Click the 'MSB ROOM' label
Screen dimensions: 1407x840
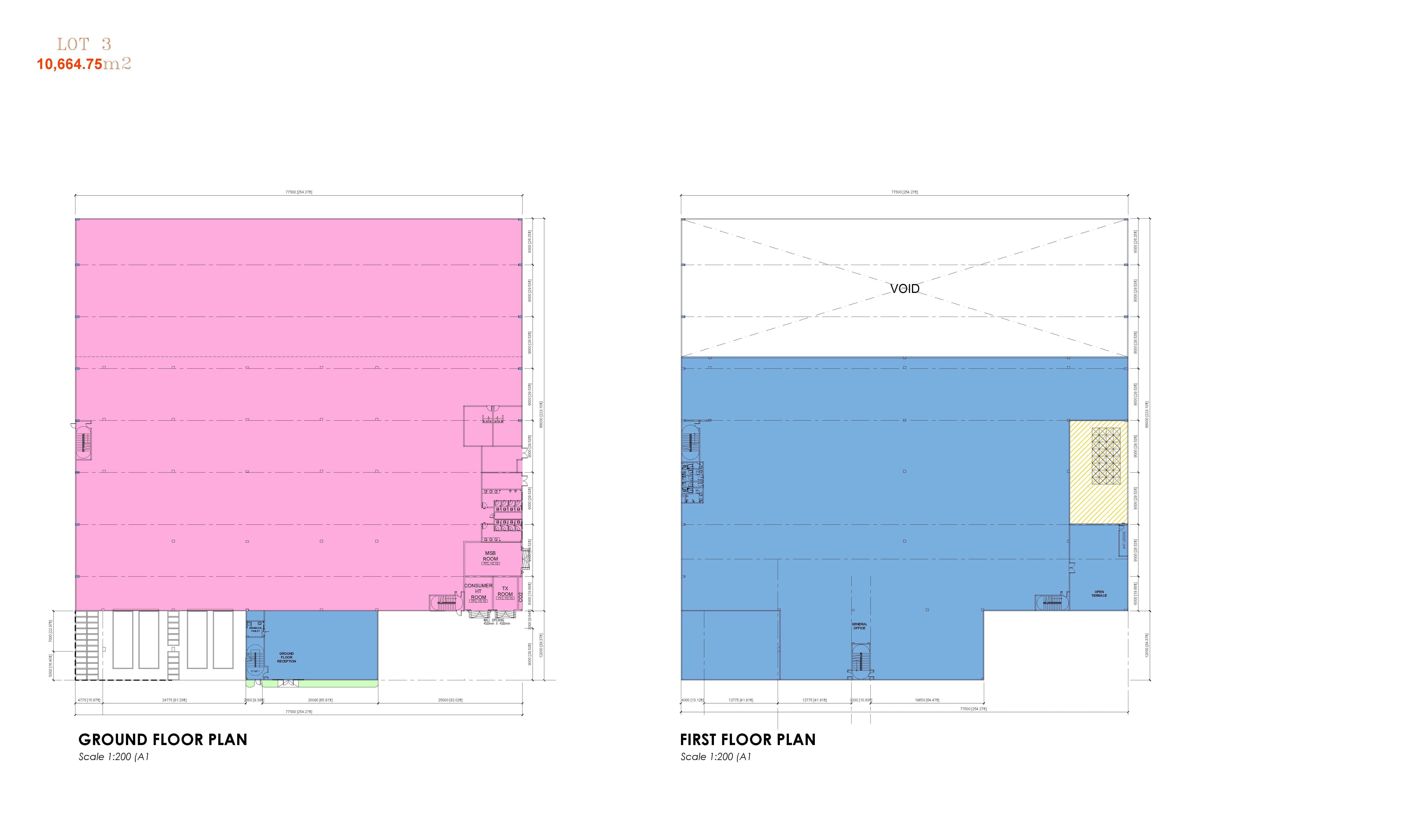pyautogui.click(x=490, y=556)
